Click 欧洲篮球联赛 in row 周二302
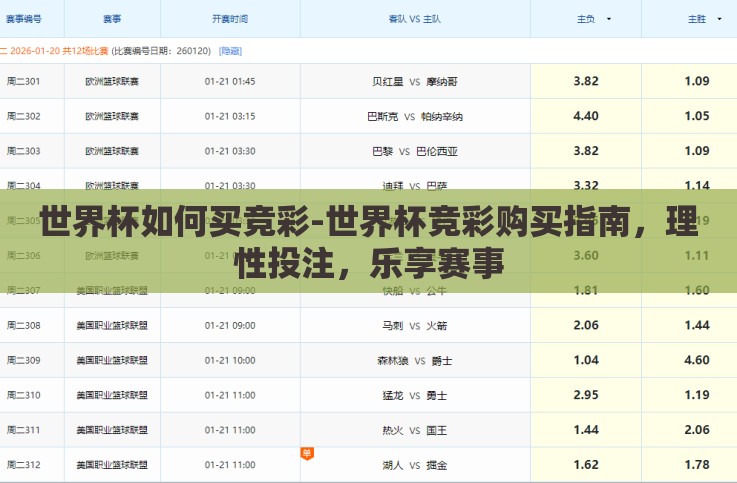This screenshot has height=483, width=737. [112, 116]
